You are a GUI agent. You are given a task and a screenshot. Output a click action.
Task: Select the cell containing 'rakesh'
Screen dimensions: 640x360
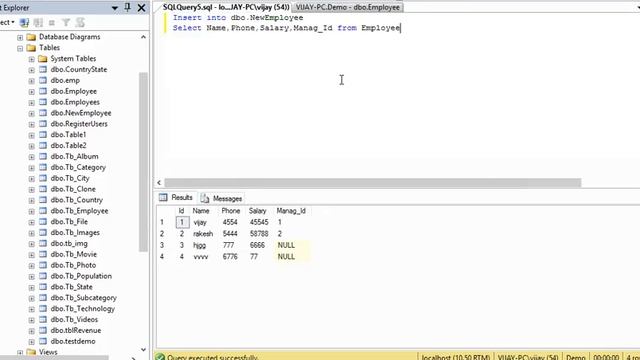tap(203, 234)
